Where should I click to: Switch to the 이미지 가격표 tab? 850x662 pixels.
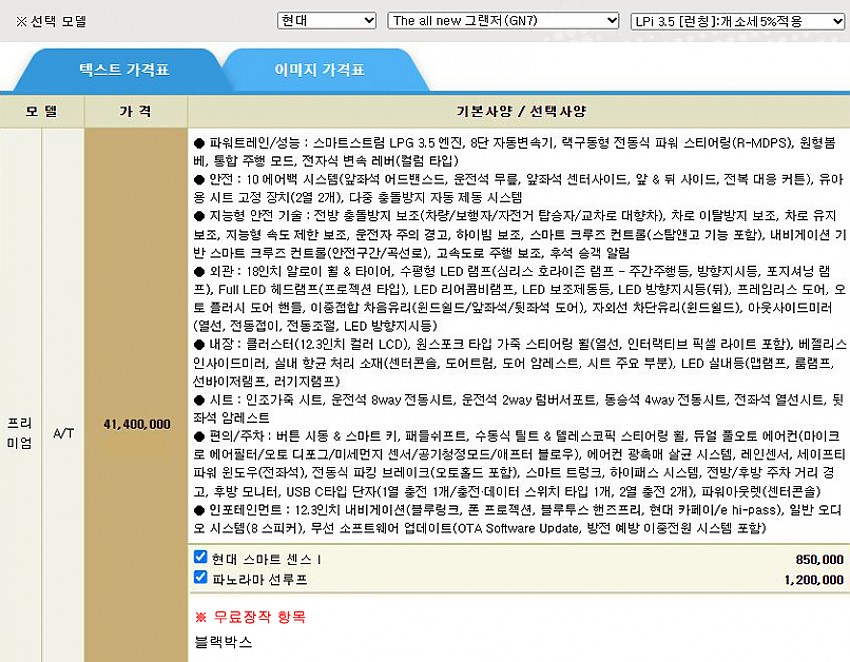[x=319, y=71]
